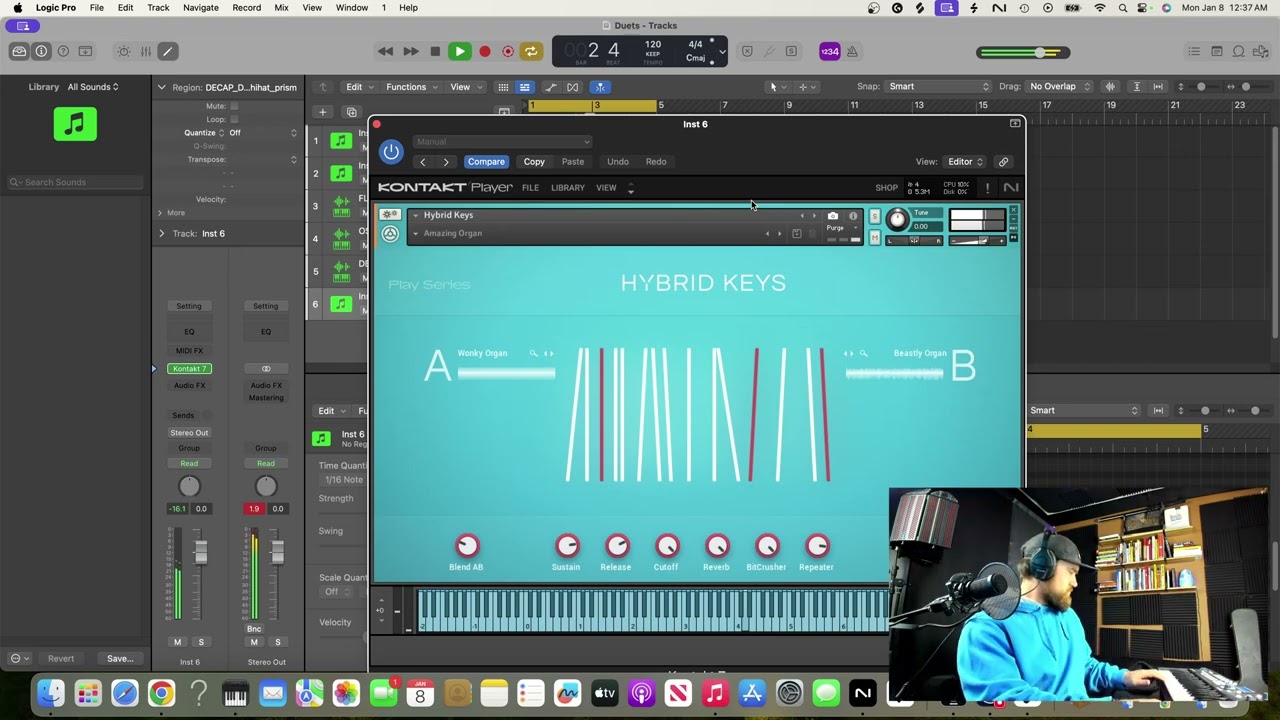The height and width of the screenshot is (720, 1280).
Task: Adjust the Blend AB knob
Action: coord(467,545)
